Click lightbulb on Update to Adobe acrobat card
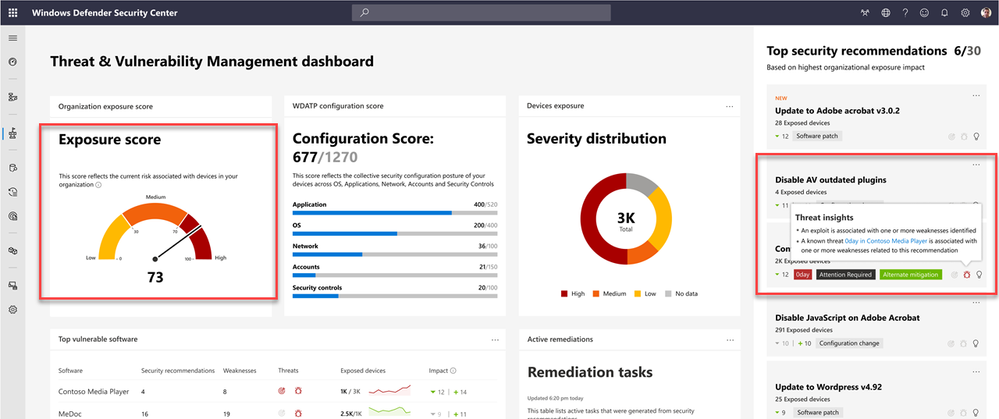 click(x=977, y=136)
